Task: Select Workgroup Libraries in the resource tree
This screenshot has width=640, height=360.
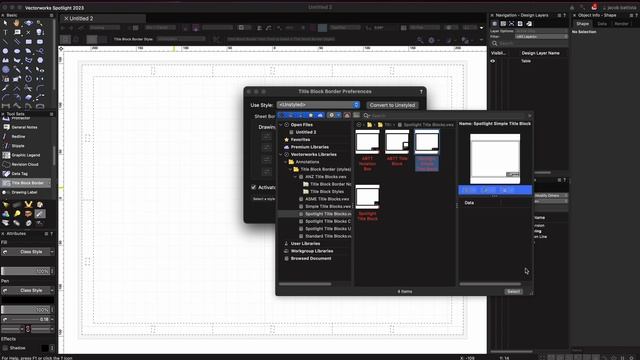Action: point(312,251)
